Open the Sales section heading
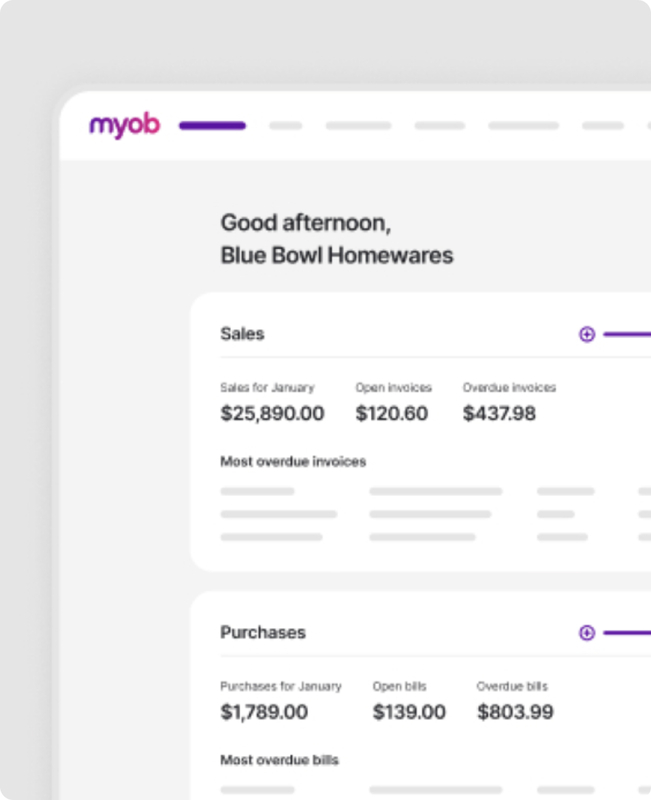Image resolution: width=651 pixels, height=800 pixels. click(x=241, y=334)
